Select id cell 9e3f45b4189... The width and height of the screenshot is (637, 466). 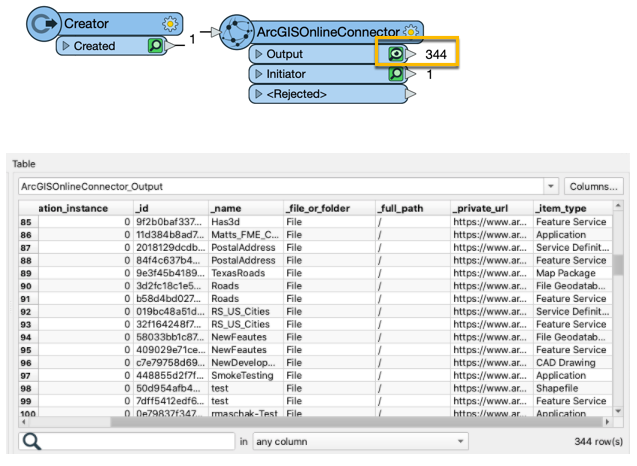click(171, 273)
